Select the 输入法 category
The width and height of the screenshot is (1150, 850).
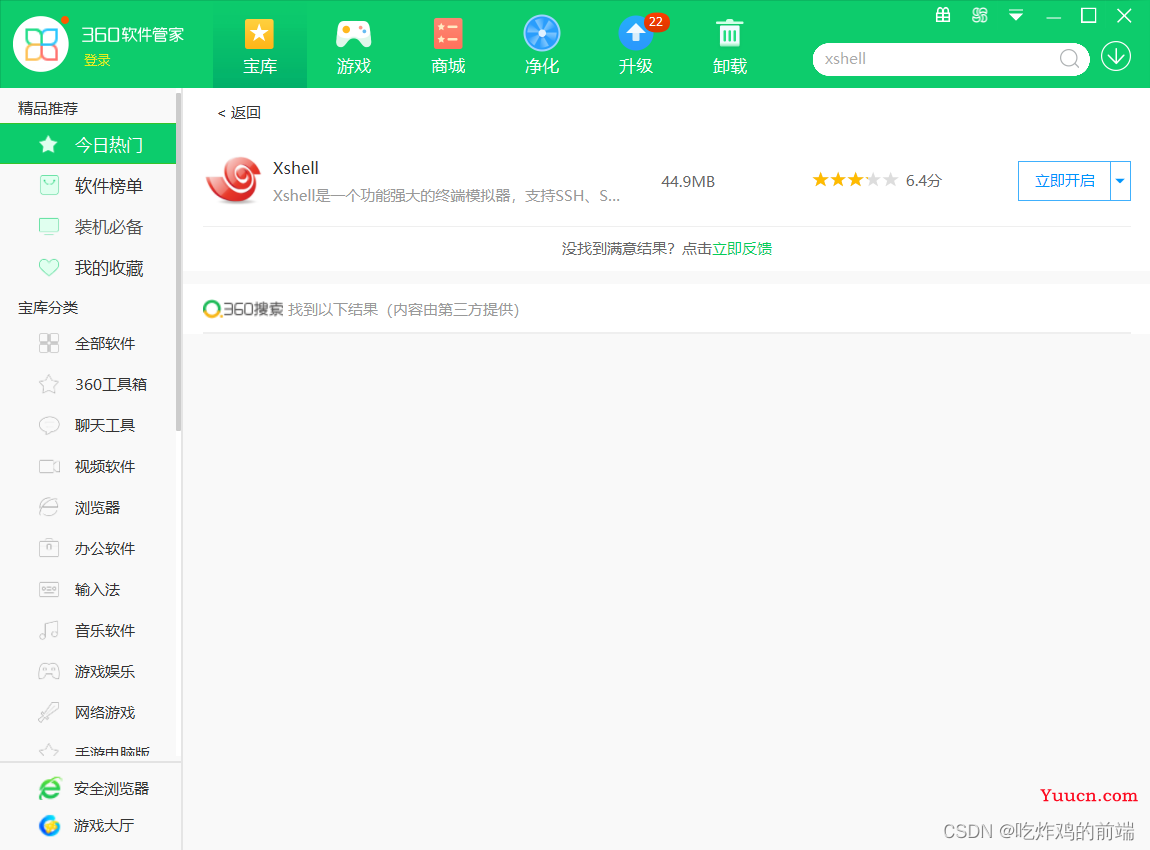click(x=88, y=590)
